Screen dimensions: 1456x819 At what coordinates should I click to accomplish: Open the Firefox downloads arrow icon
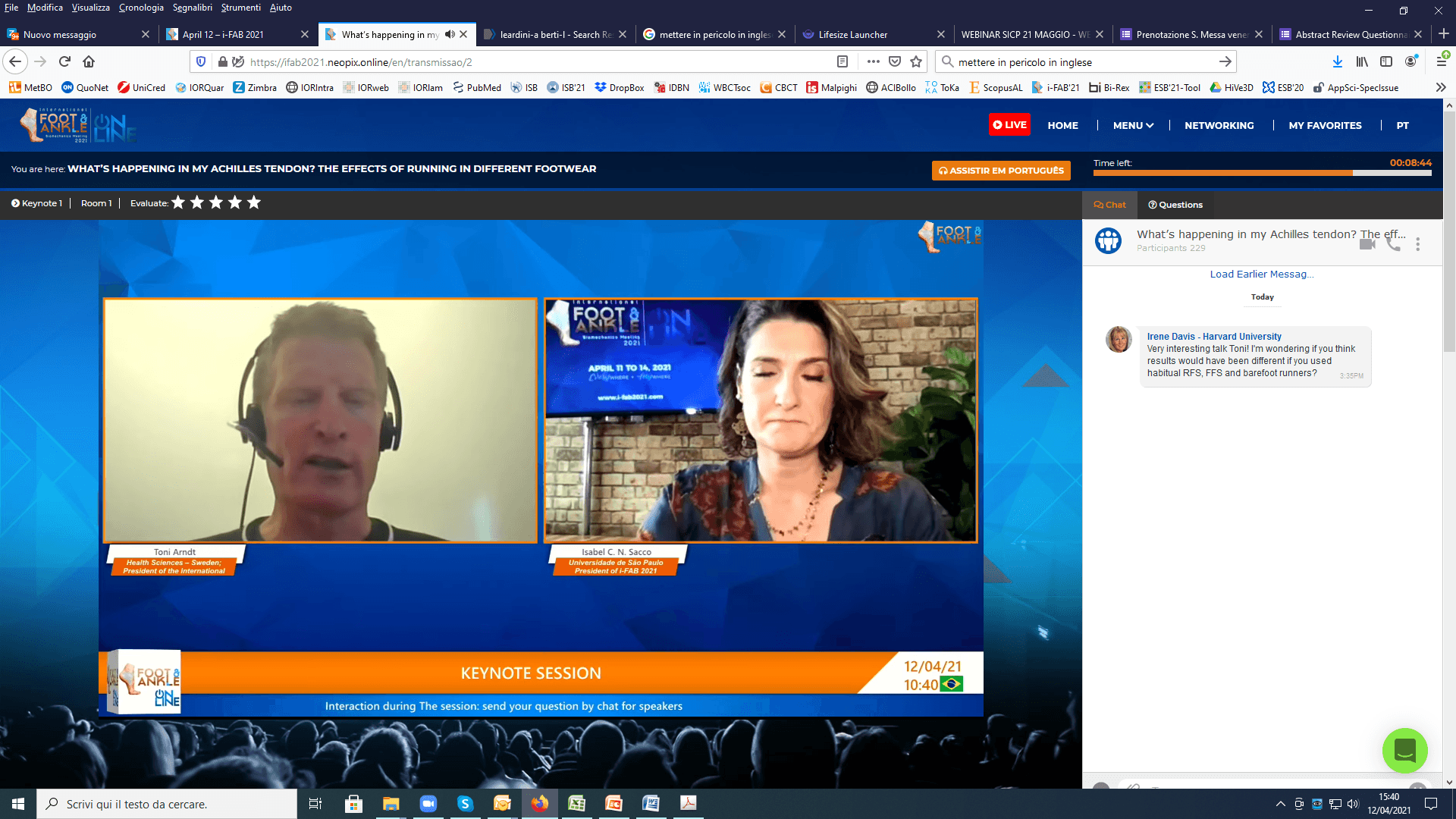point(1337,62)
